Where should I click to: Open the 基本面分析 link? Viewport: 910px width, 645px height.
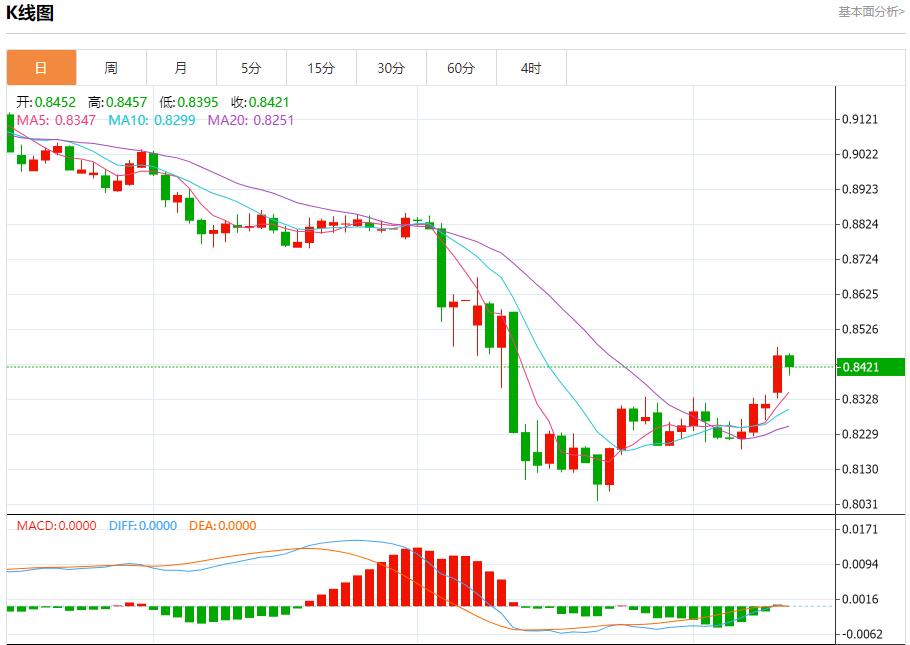871,12
